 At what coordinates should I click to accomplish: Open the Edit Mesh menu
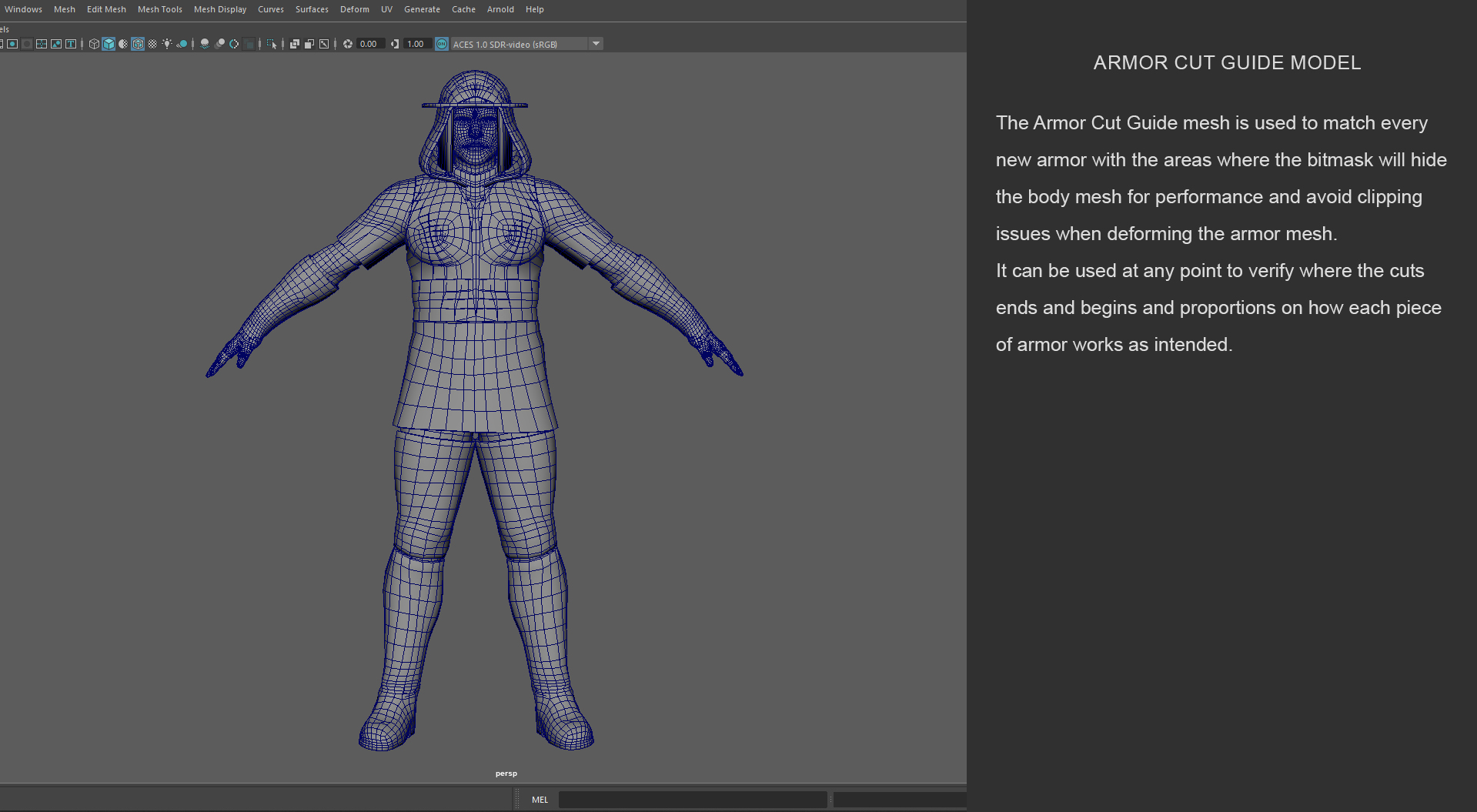[x=106, y=9]
